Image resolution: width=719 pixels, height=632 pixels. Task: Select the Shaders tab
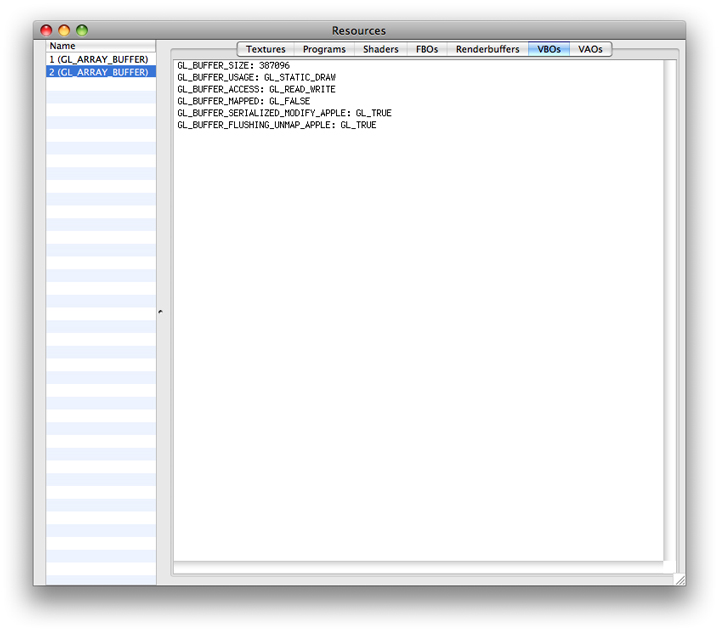click(380, 49)
